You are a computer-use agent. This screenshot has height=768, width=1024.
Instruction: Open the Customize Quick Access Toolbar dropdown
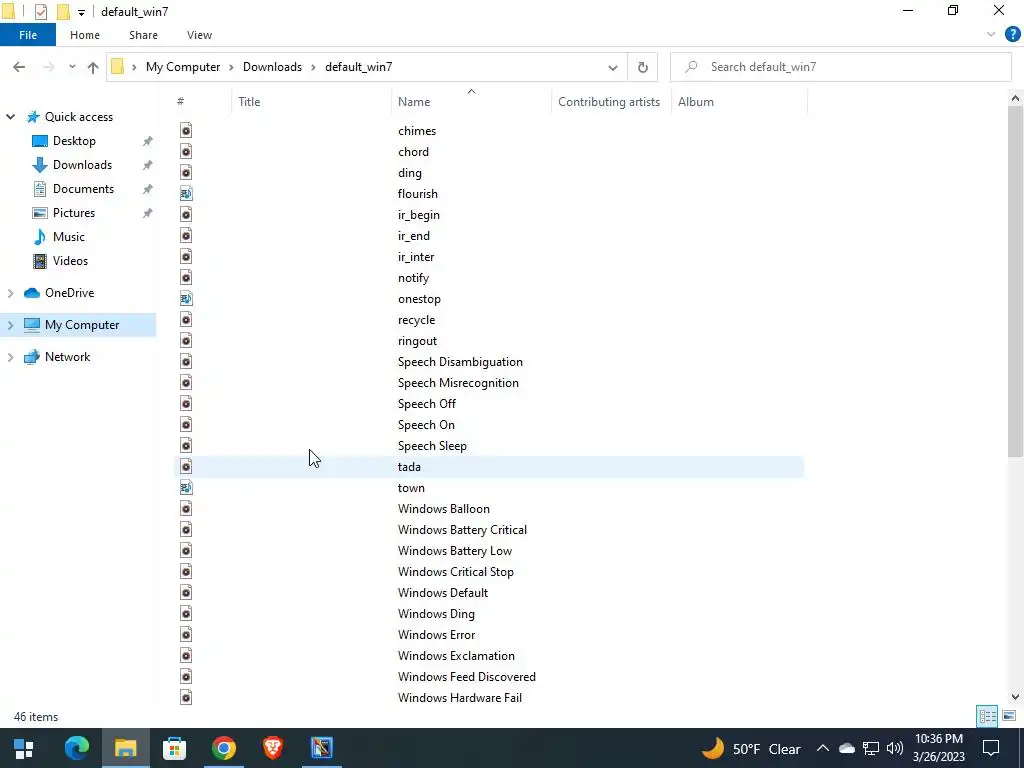(x=81, y=12)
